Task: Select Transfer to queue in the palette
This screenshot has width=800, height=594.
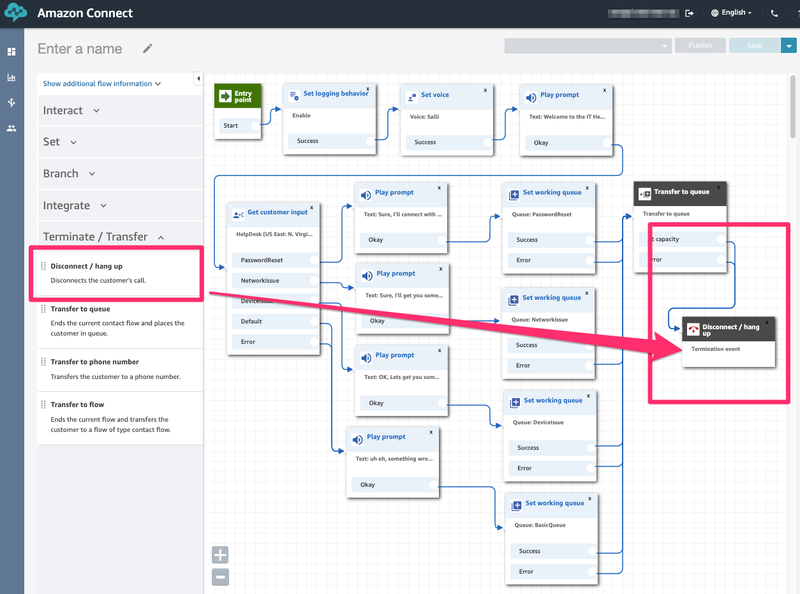Action: click(120, 321)
